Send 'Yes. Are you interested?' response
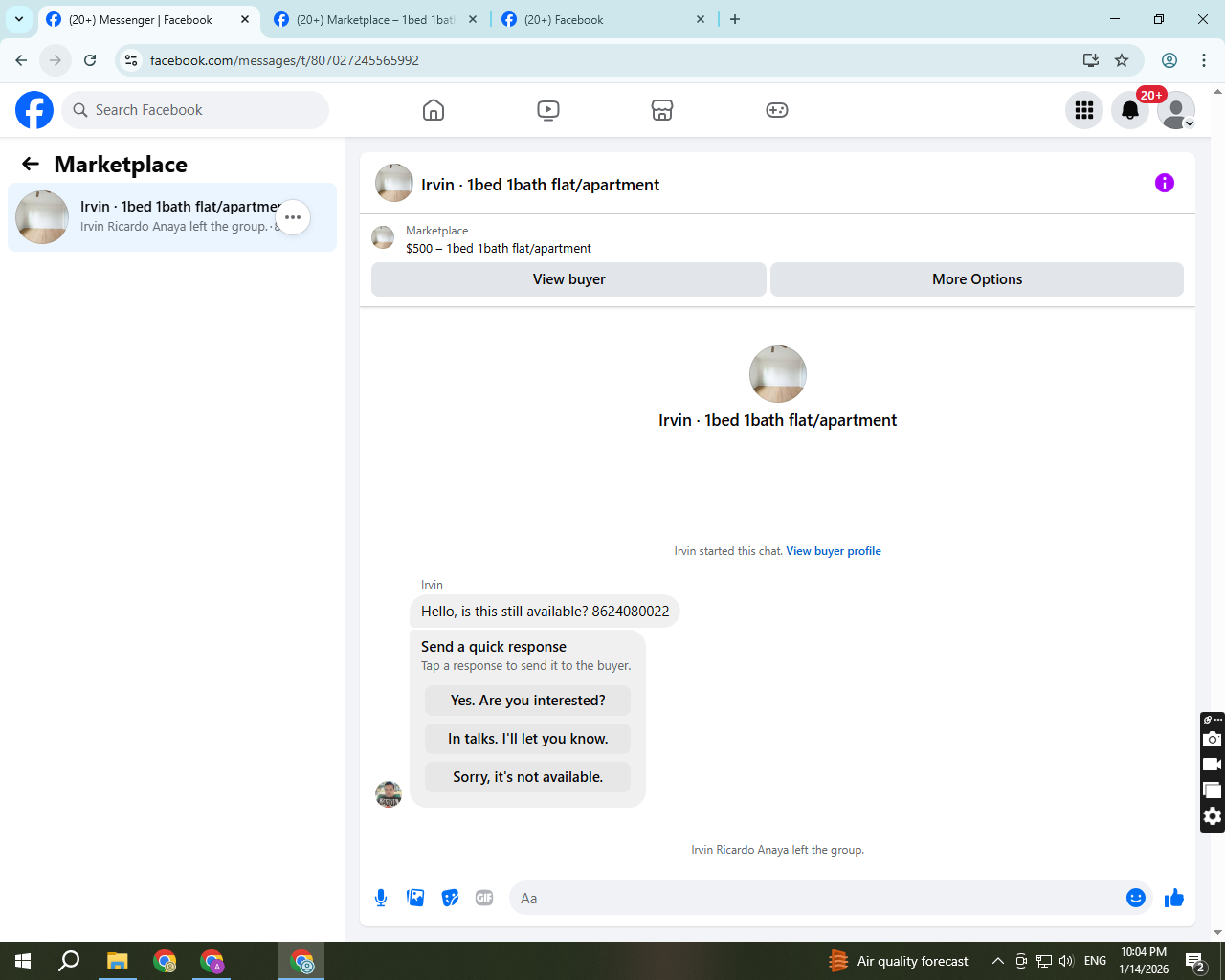Image resolution: width=1225 pixels, height=980 pixels. tap(527, 701)
